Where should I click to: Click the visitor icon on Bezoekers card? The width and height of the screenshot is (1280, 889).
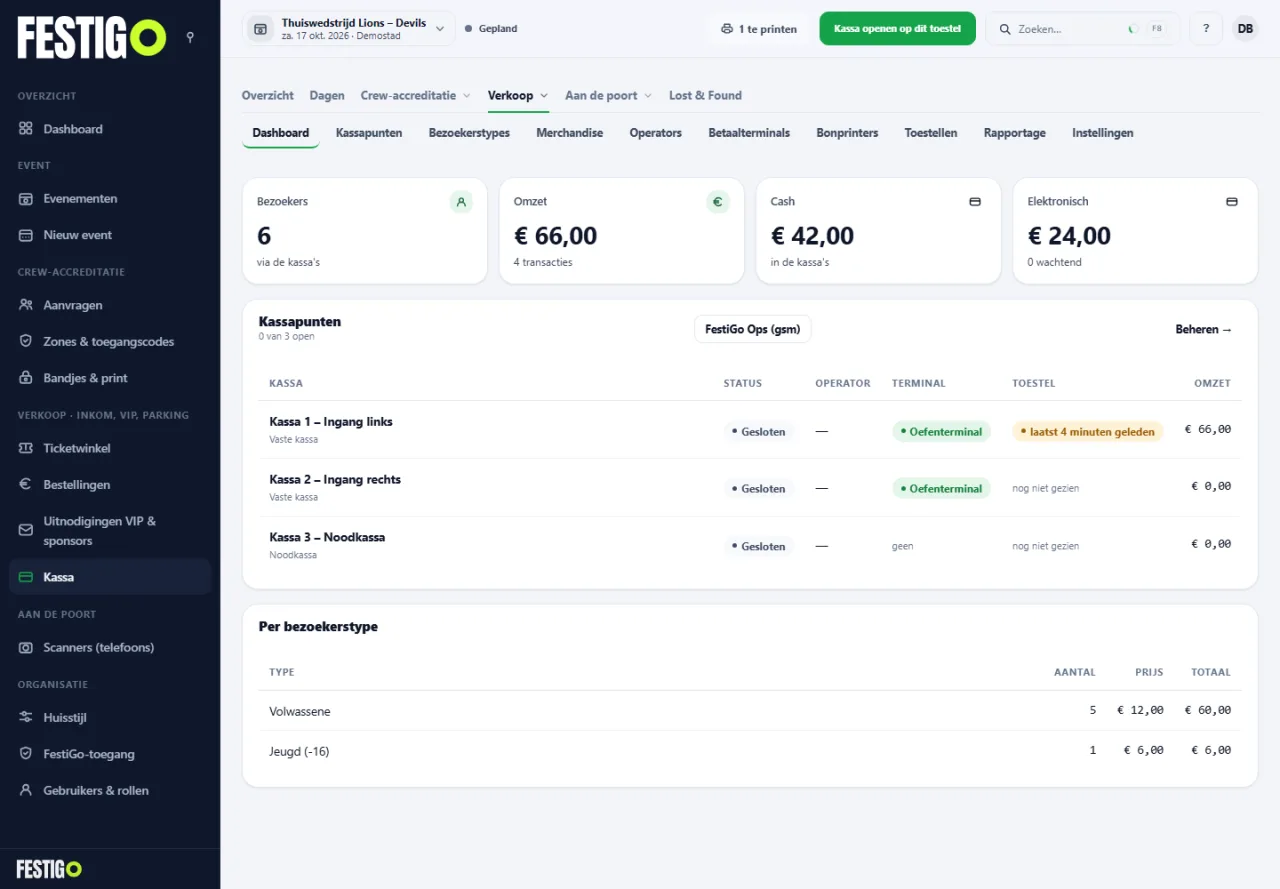click(x=461, y=202)
